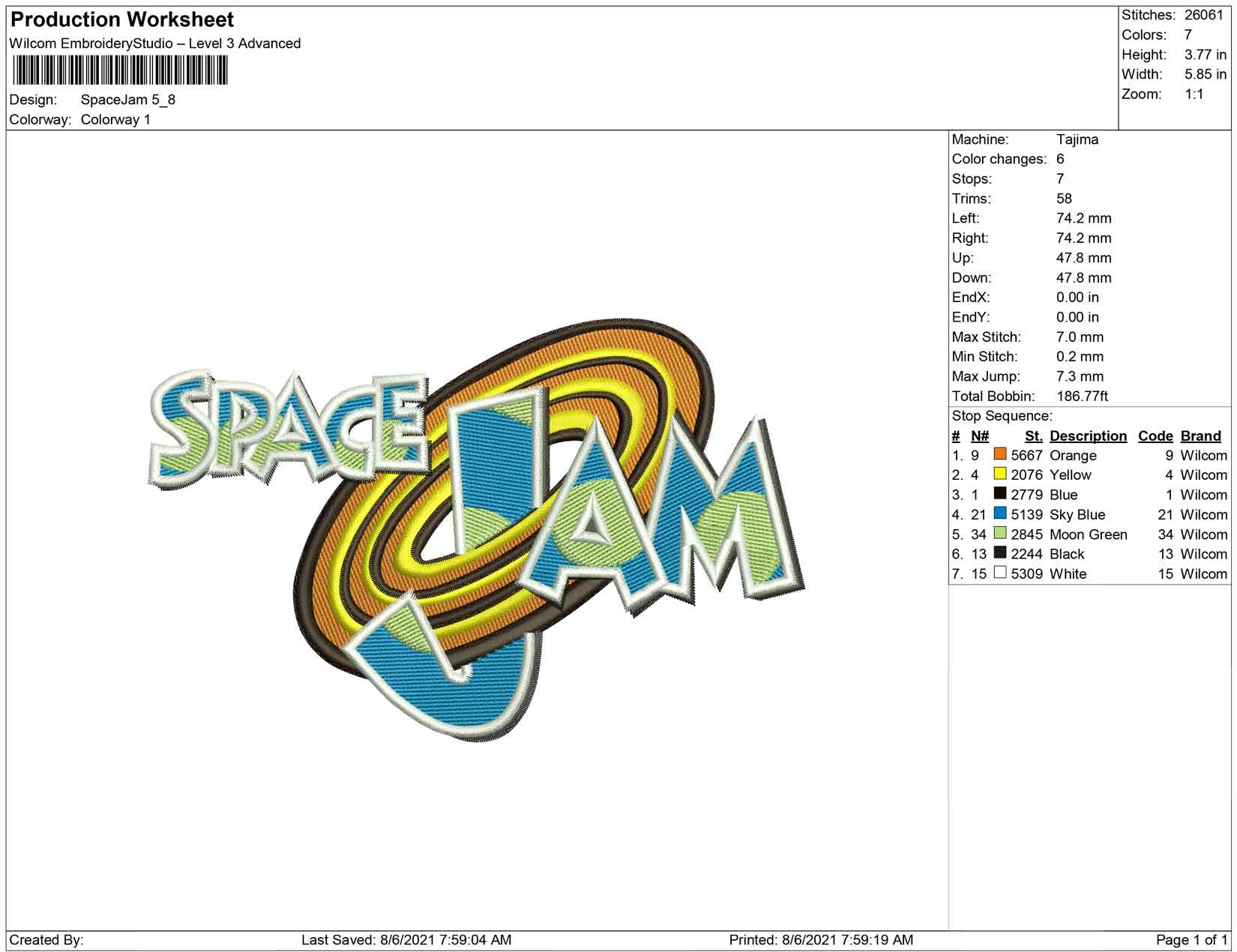The height and width of the screenshot is (952, 1237).
Task: Click the "Created By:" footer label
Action: pos(46,940)
